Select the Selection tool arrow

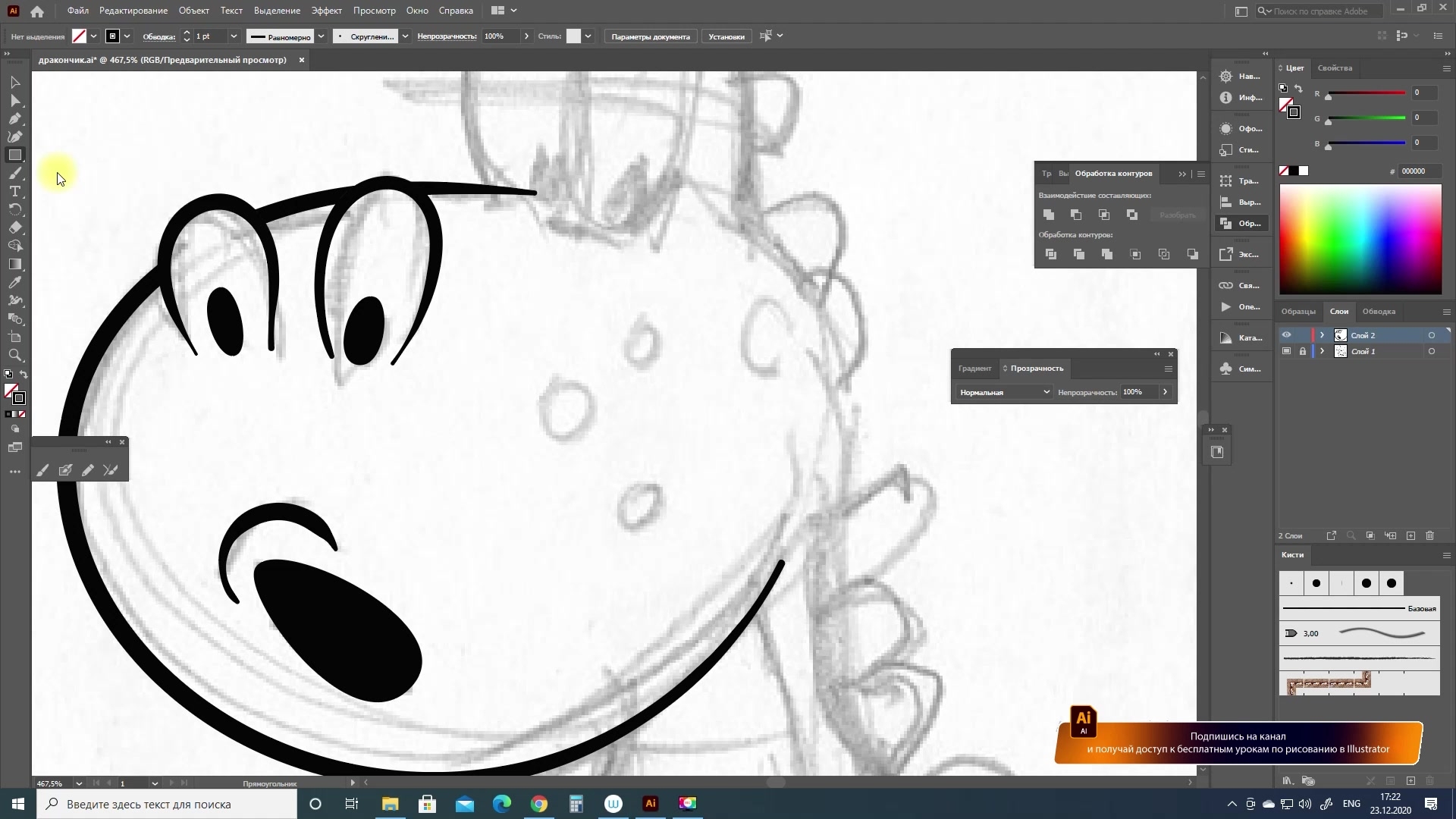(15, 82)
